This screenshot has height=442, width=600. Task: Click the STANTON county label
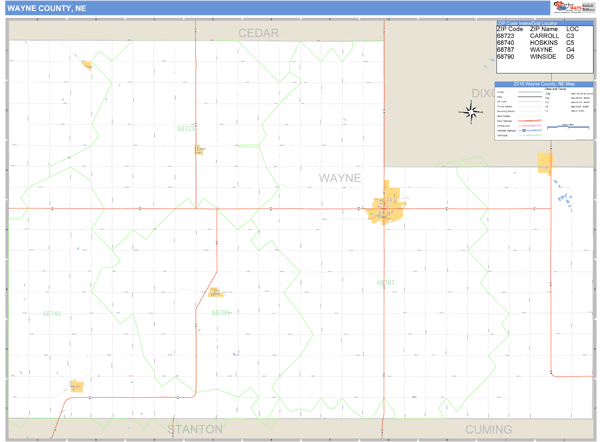click(195, 429)
